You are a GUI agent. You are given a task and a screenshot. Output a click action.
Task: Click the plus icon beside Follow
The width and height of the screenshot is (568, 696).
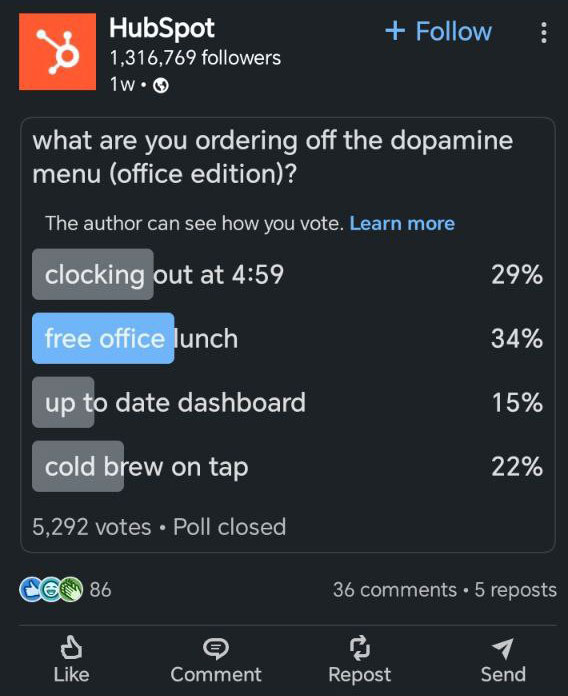coord(395,31)
